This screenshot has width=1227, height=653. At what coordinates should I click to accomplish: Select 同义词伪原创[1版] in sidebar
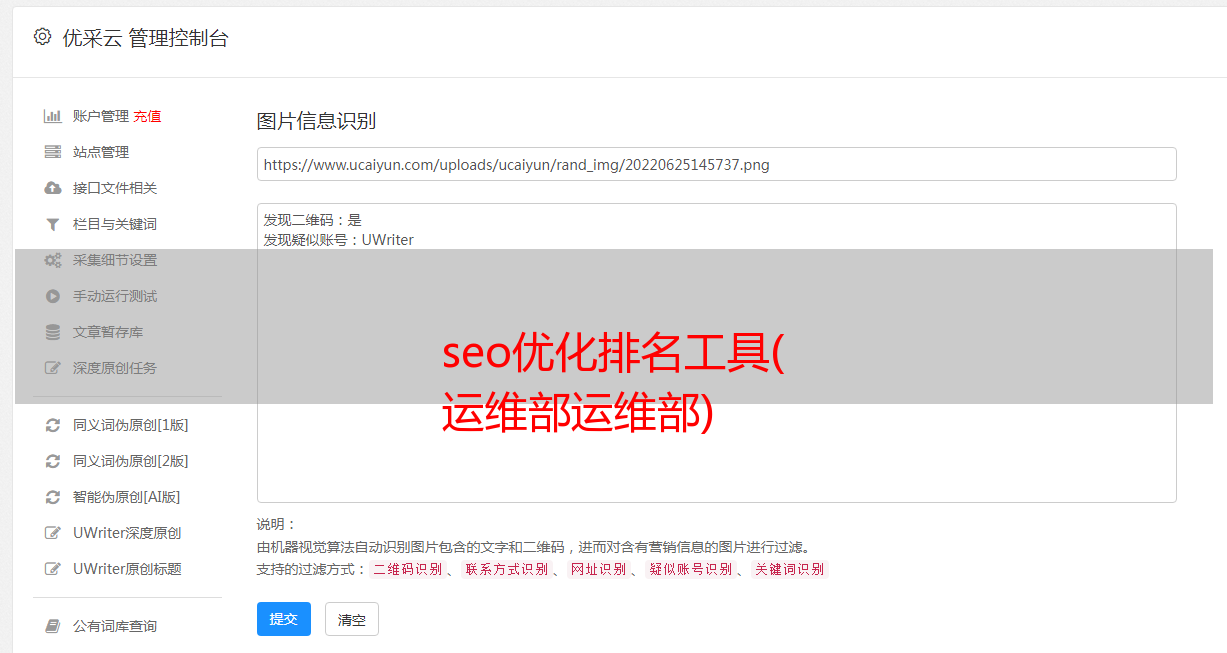[x=131, y=425]
